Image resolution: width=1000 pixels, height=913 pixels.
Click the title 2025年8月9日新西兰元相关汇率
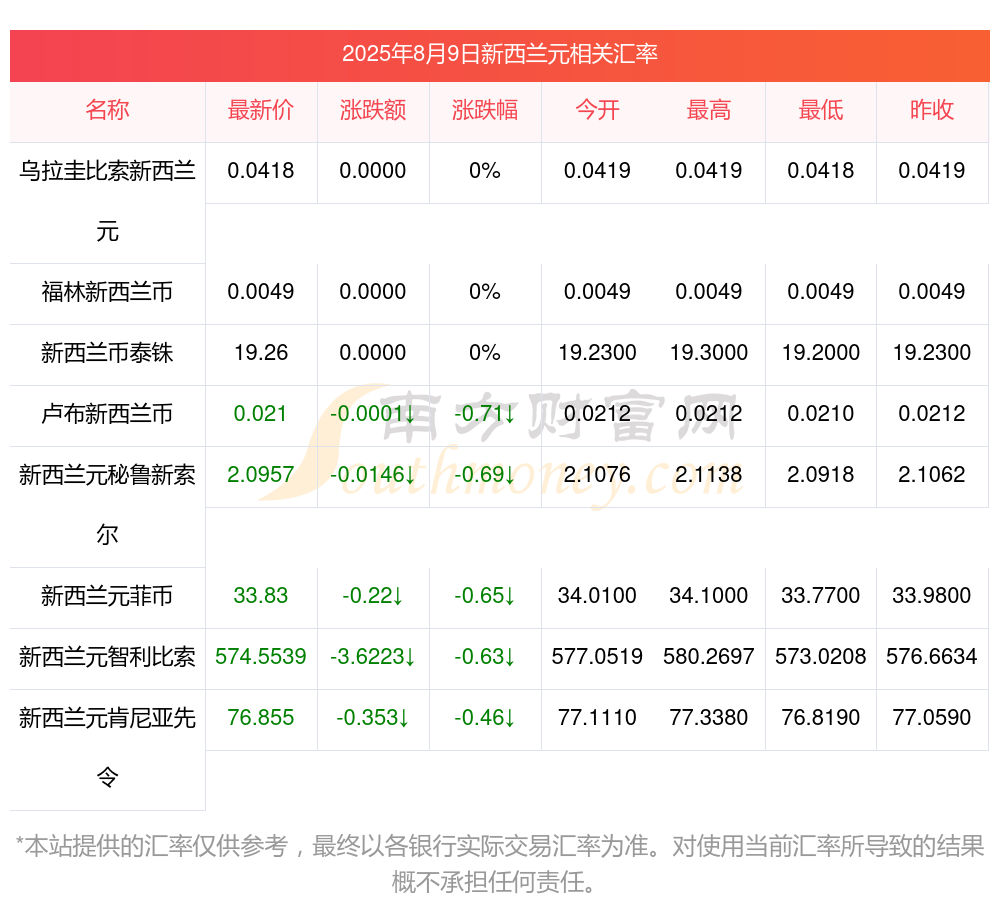499,54
